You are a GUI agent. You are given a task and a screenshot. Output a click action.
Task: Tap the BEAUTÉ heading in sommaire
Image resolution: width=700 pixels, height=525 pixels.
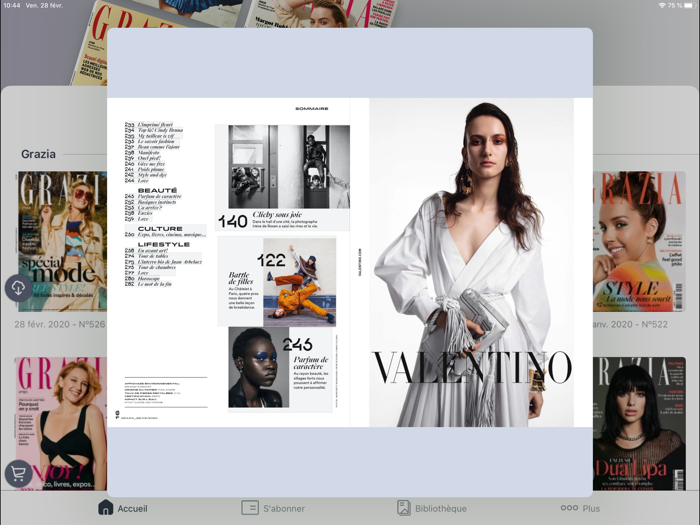[x=157, y=190]
